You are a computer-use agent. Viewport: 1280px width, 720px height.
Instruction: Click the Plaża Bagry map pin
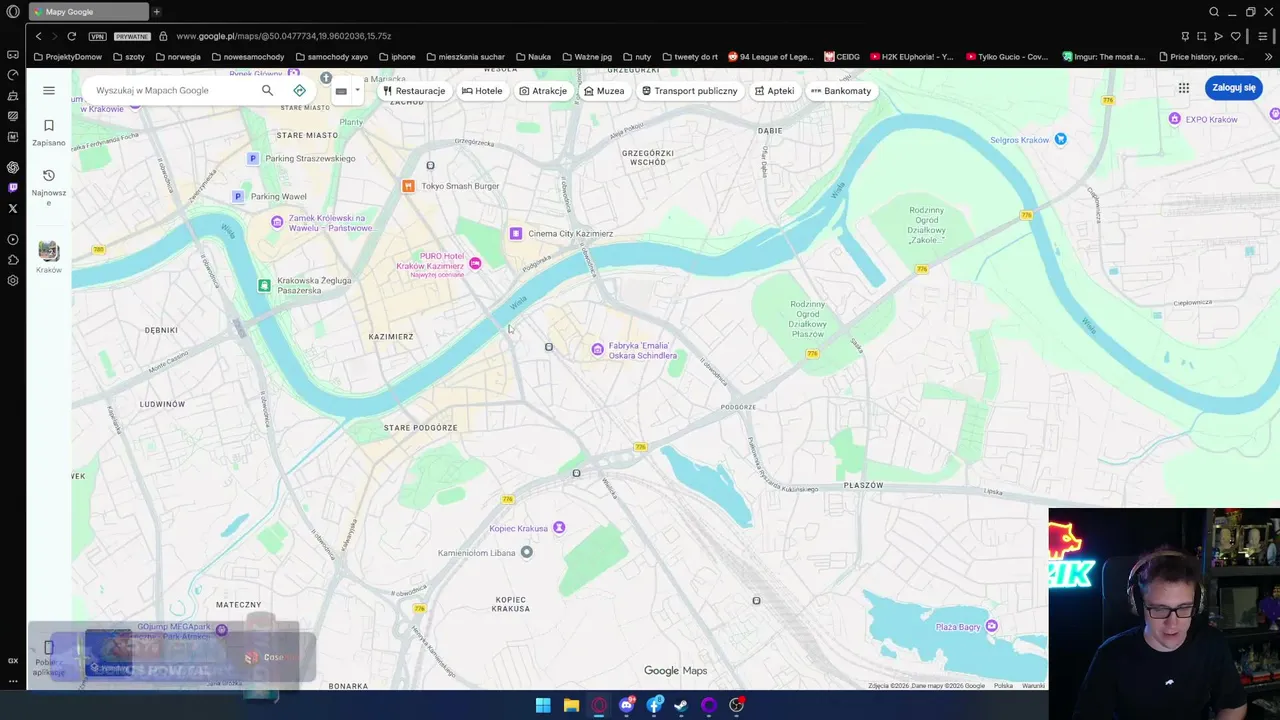click(x=991, y=626)
